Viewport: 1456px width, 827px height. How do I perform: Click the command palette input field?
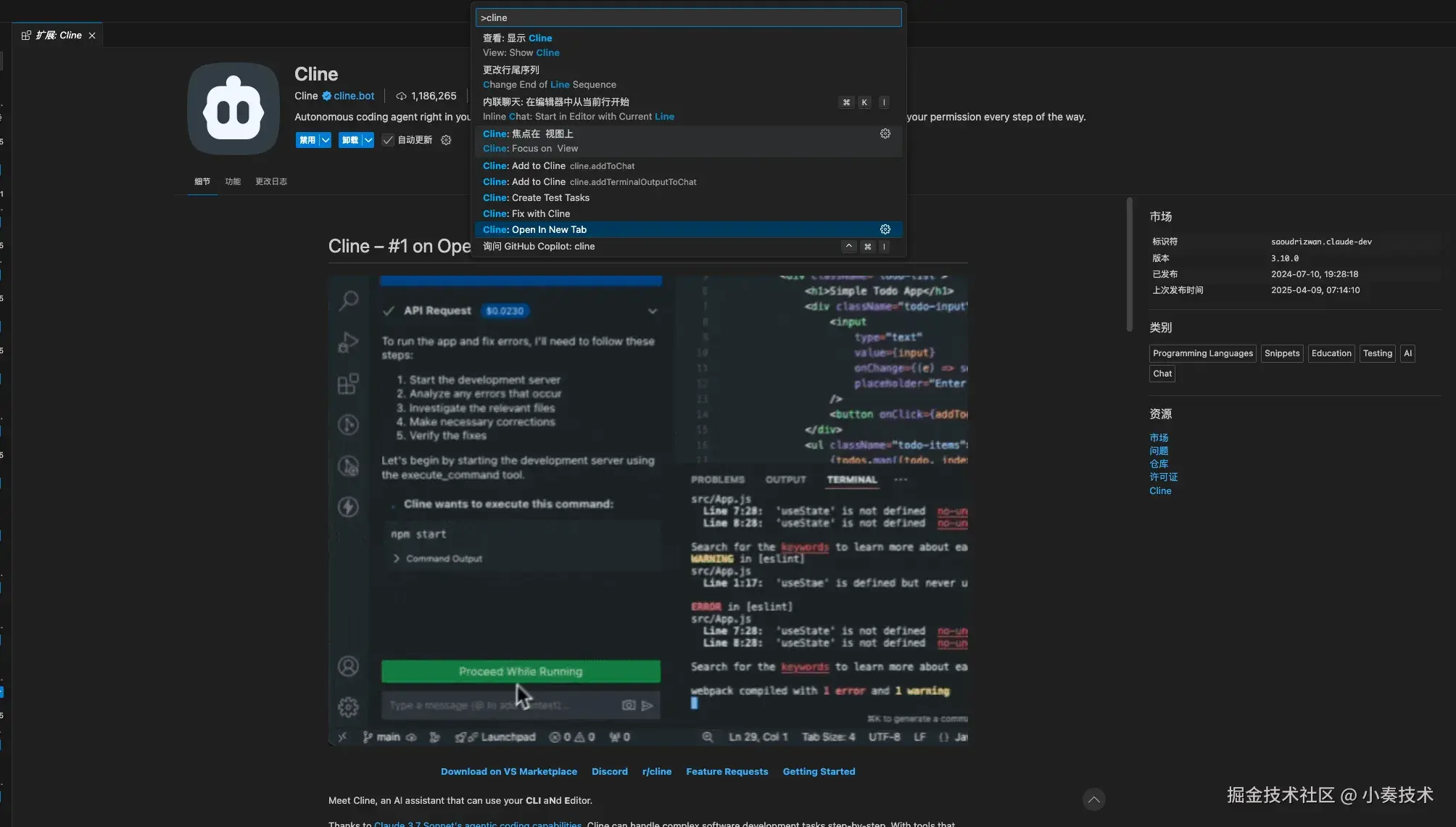click(x=688, y=17)
